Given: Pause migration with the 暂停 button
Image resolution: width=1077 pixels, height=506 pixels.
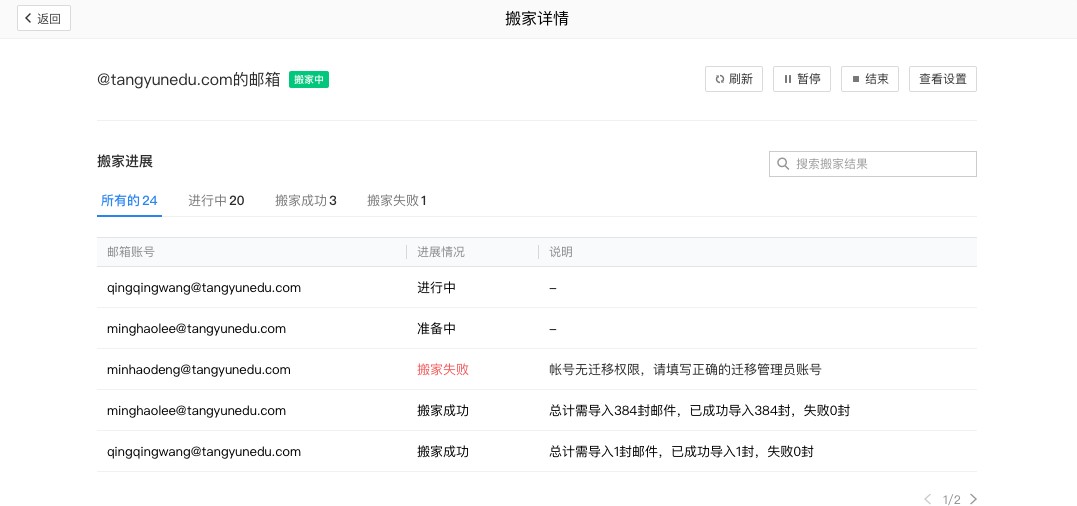Looking at the screenshot, I should point(802,79).
